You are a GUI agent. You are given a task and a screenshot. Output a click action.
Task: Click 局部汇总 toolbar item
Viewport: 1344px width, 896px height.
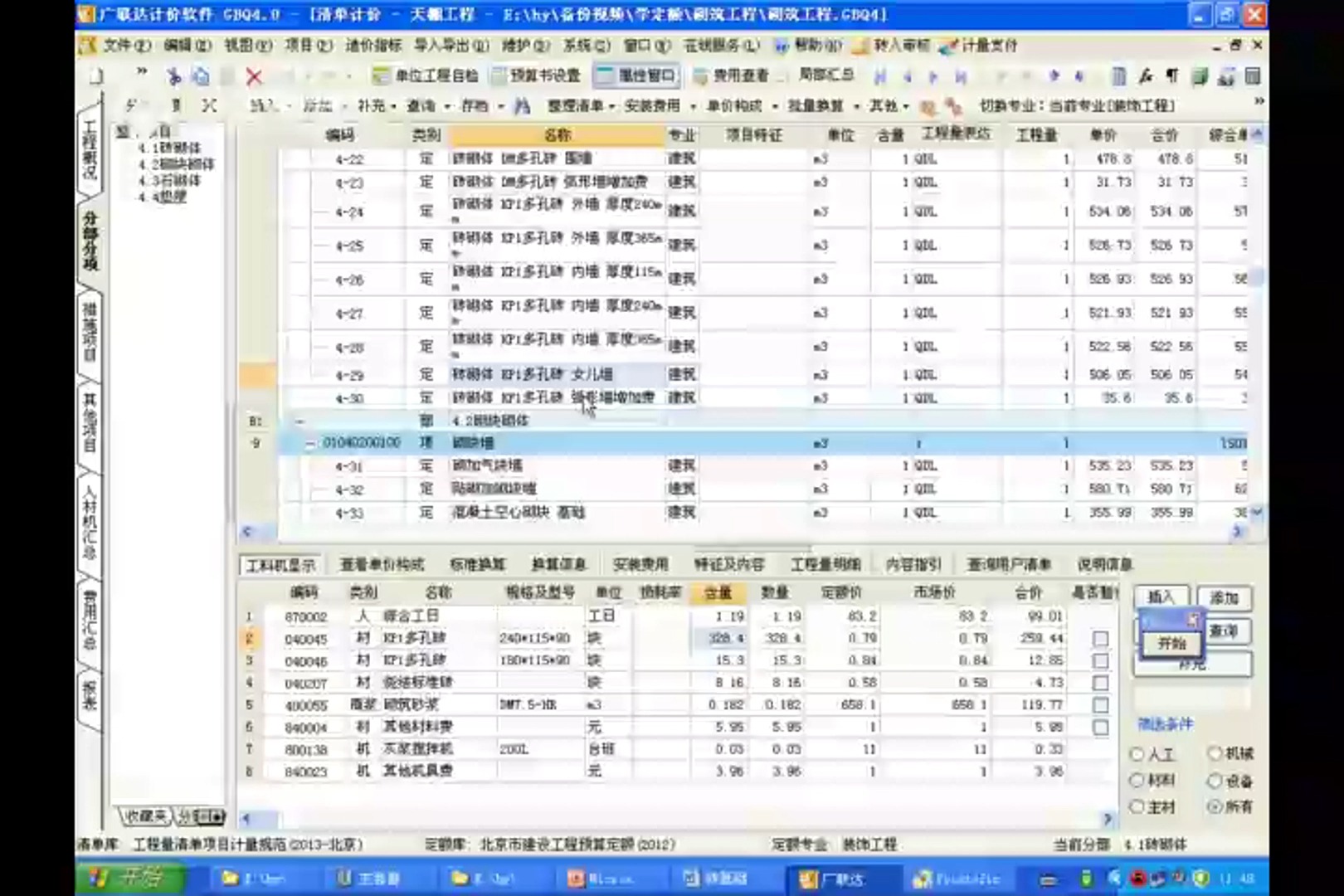click(826, 75)
